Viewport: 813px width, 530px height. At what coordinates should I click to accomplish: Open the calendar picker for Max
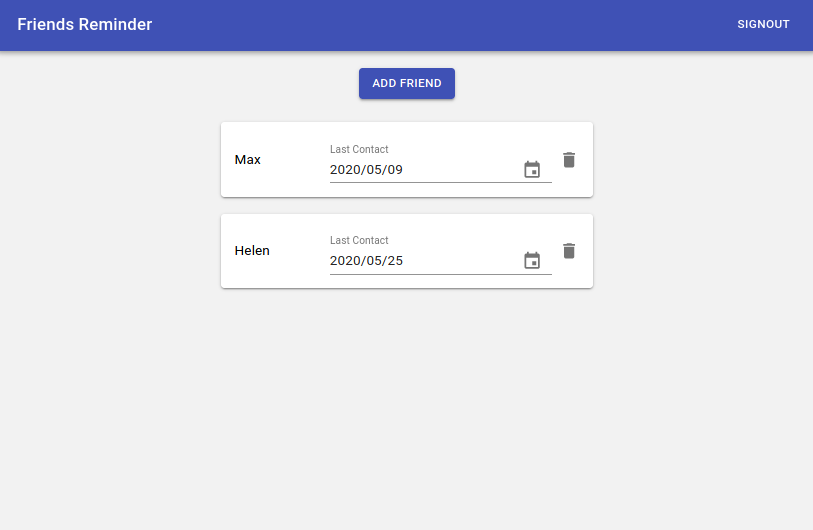(532, 170)
